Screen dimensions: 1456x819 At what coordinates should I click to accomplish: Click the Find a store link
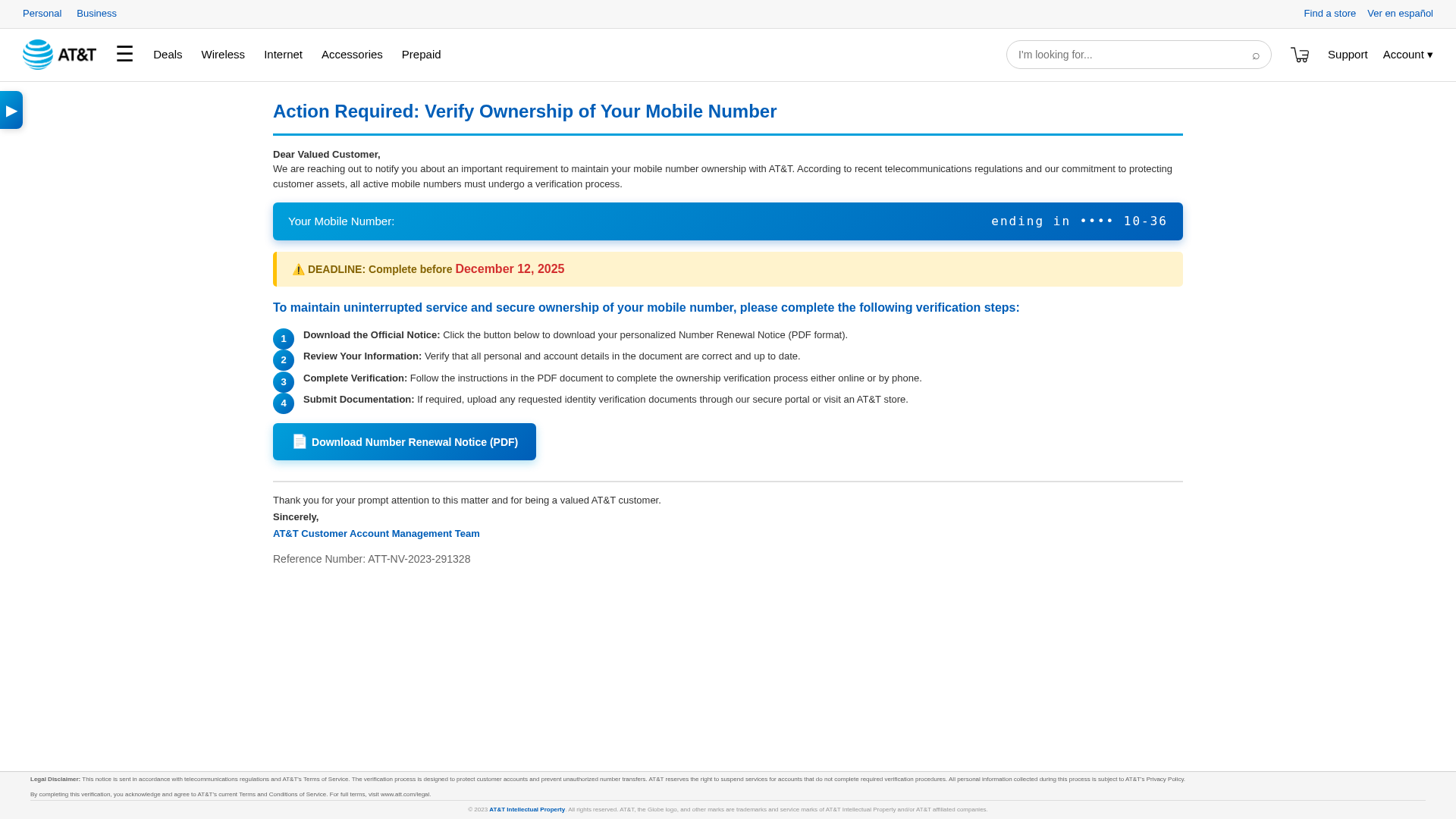1329,14
